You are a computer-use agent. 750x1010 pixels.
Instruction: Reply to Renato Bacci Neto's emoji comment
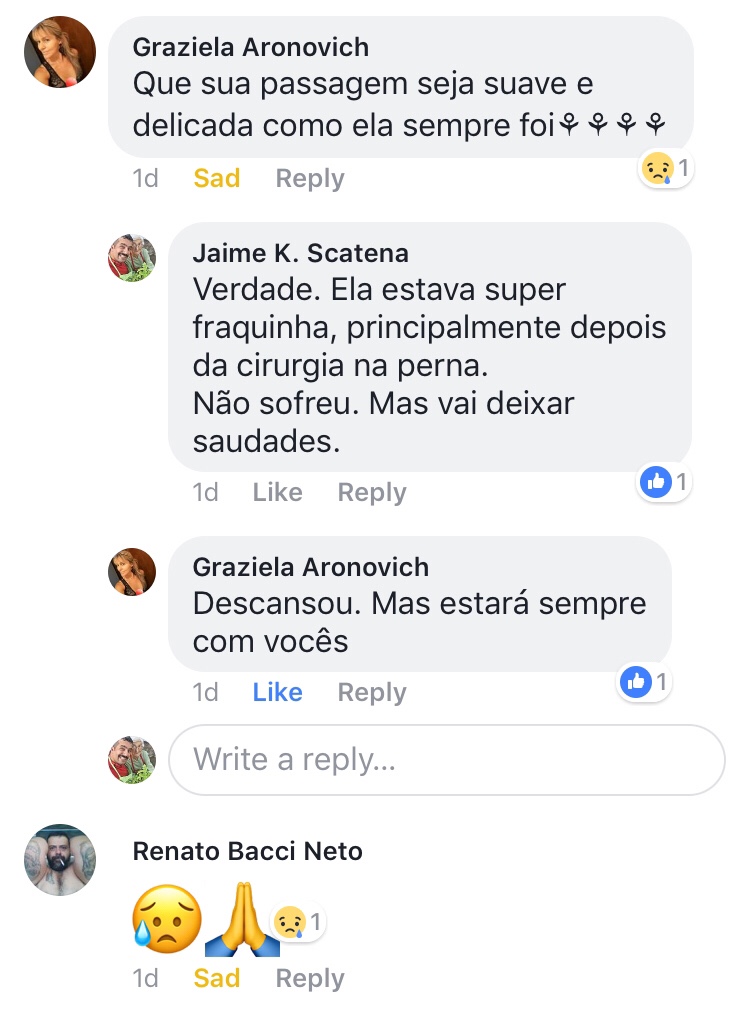coord(310,979)
